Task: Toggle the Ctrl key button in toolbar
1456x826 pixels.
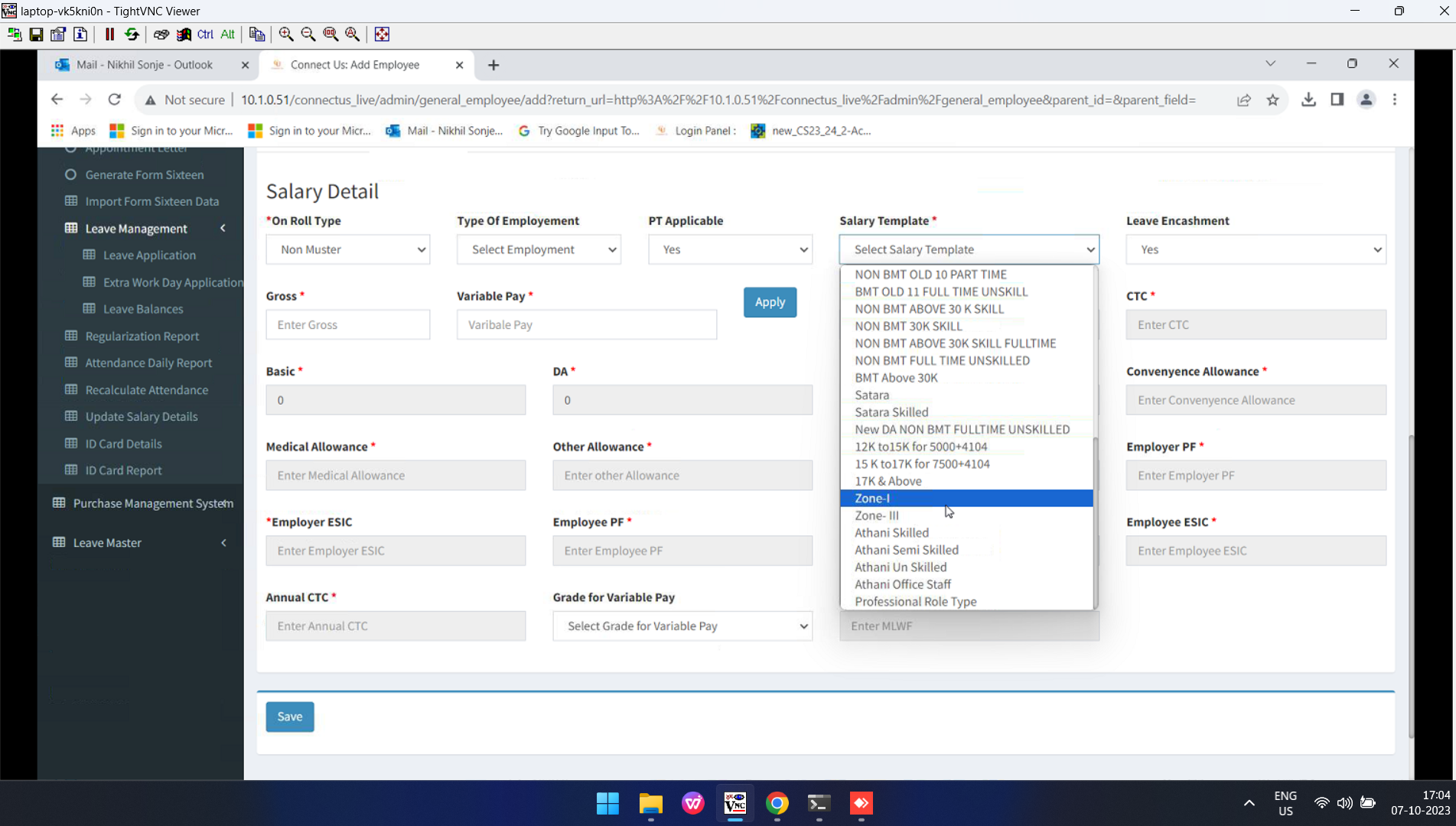Action: (x=205, y=34)
